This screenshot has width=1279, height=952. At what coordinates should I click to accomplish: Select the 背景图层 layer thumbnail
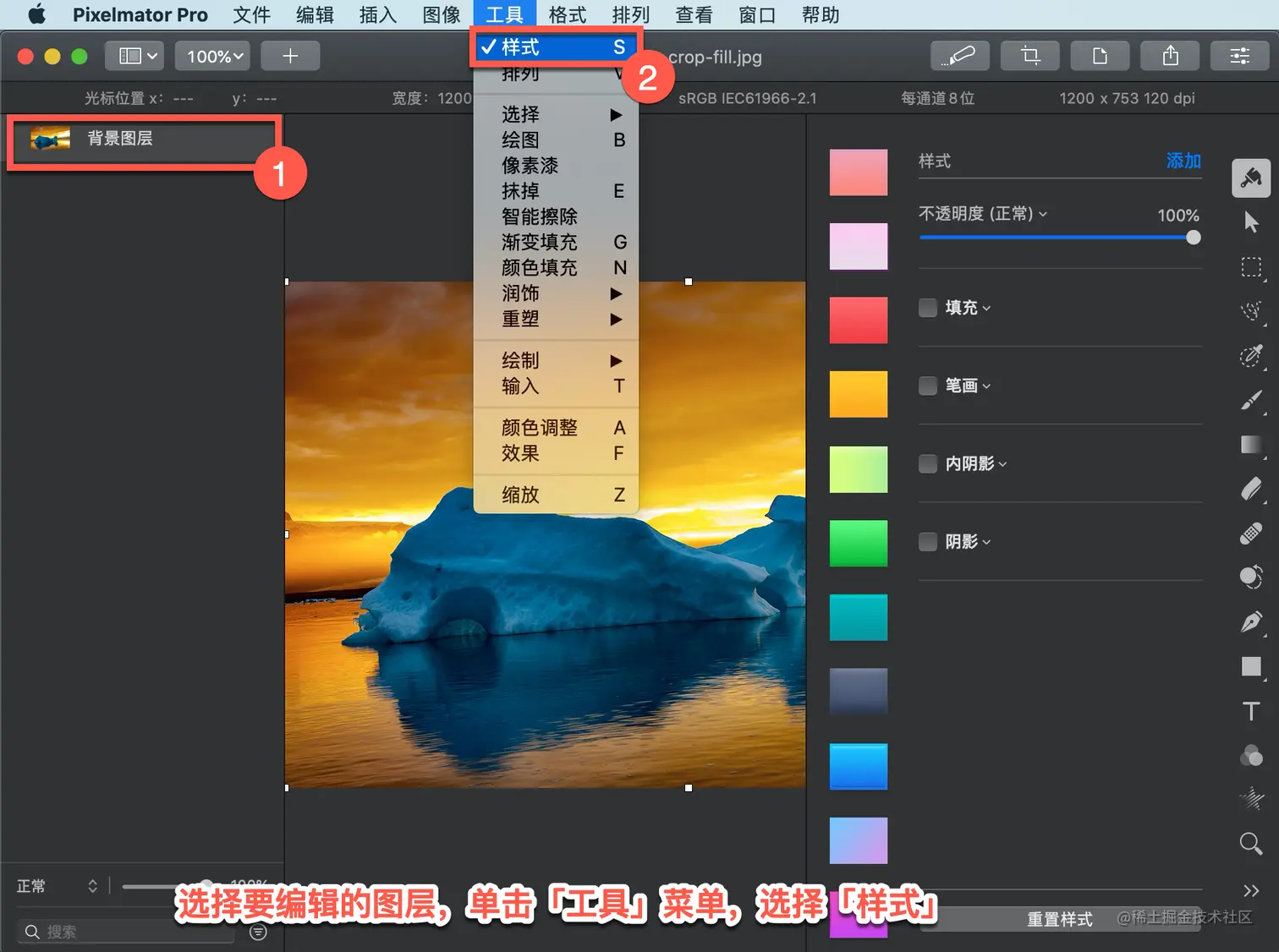(x=50, y=139)
